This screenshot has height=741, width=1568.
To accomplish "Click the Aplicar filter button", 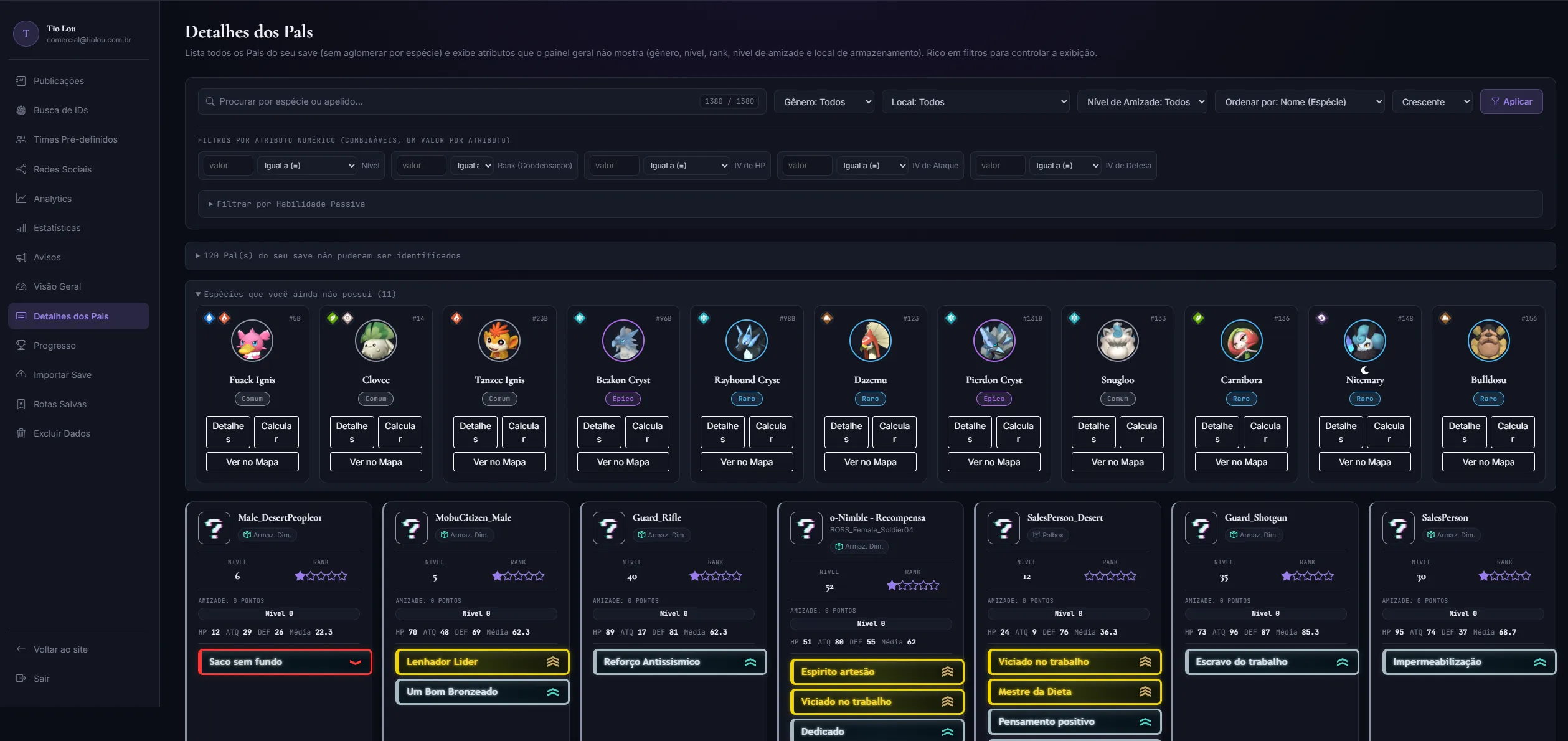I will pyautogui.click(x=1511, y=101).
